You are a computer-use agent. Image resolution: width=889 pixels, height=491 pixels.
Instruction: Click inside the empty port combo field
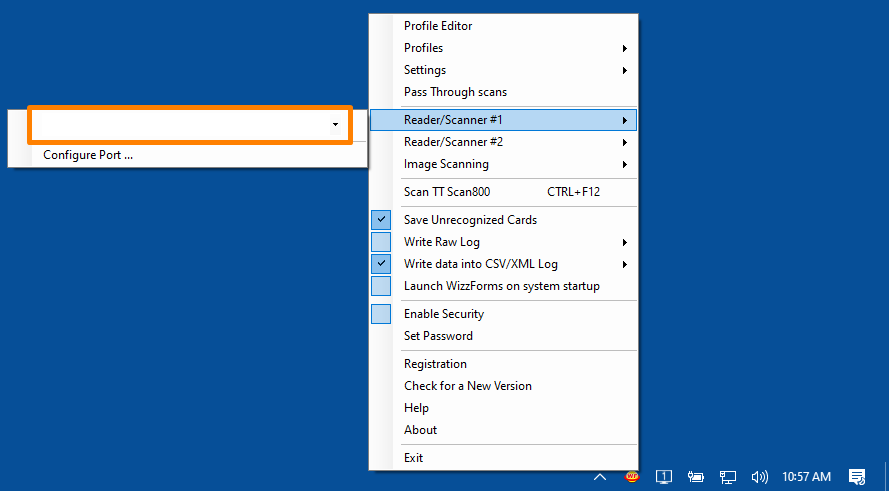click(181, 125)
